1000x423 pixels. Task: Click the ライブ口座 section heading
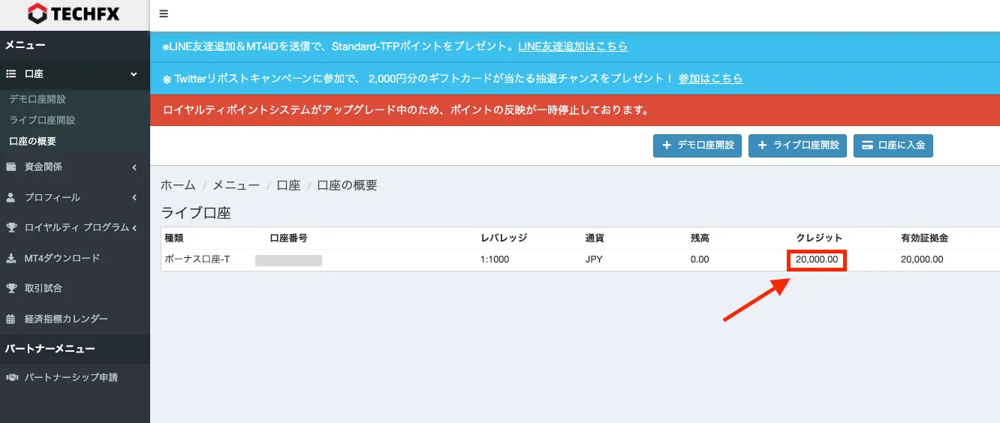click(196, 213)
